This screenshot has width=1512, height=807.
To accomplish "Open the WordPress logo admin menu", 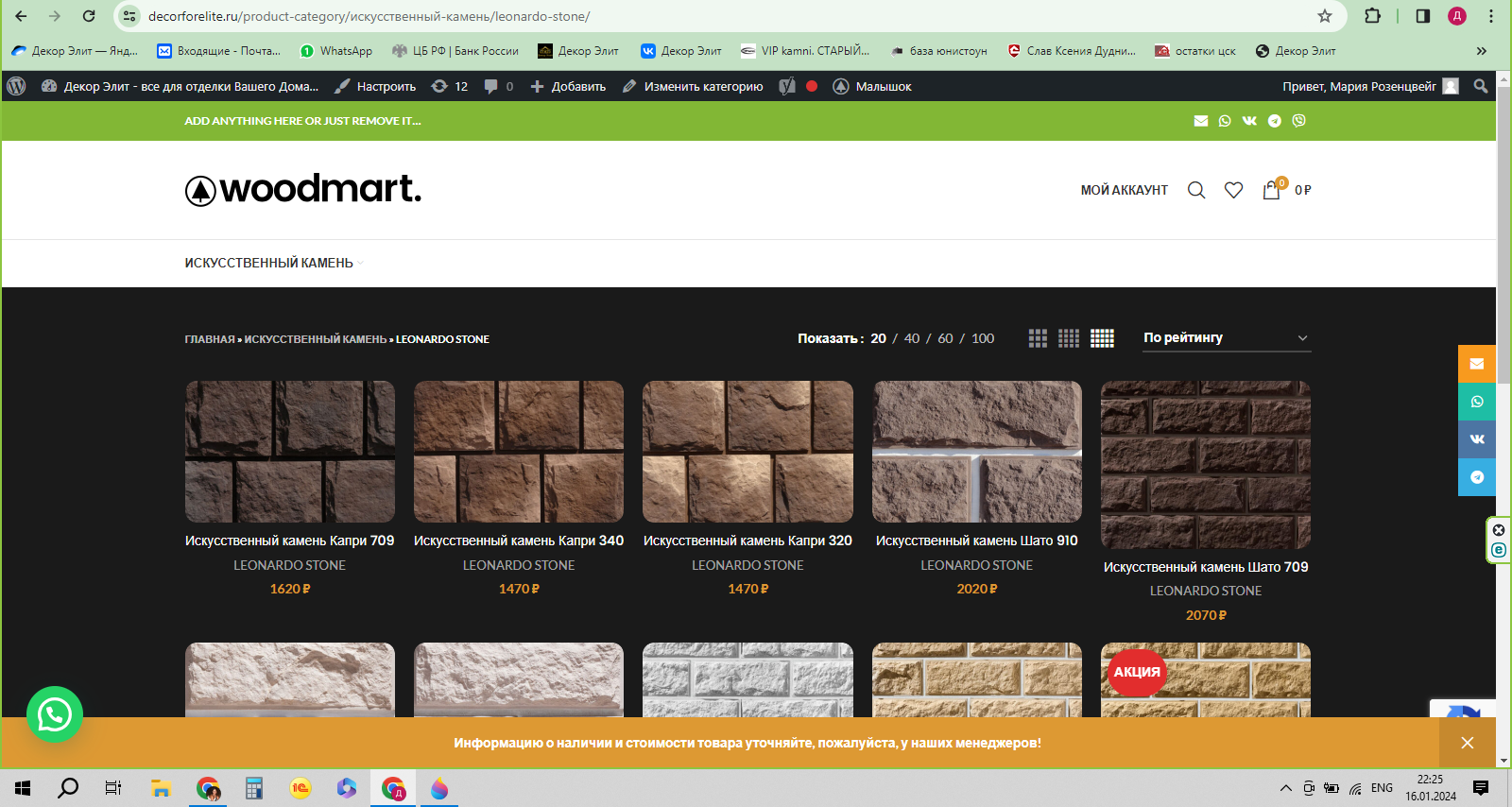I will [x=16, y=86].
